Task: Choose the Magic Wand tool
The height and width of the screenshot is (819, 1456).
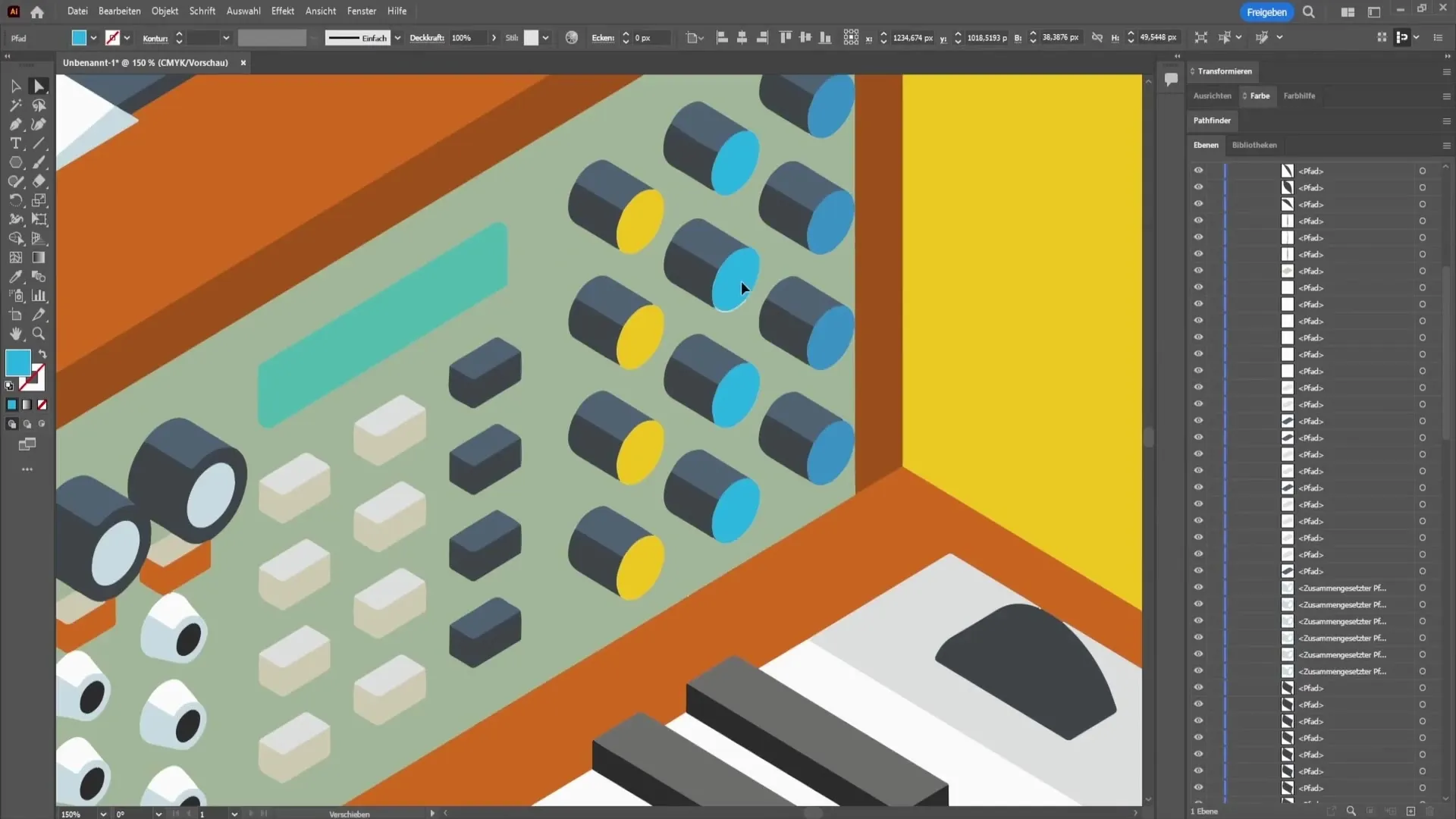Action: click(x=15, y=105)
